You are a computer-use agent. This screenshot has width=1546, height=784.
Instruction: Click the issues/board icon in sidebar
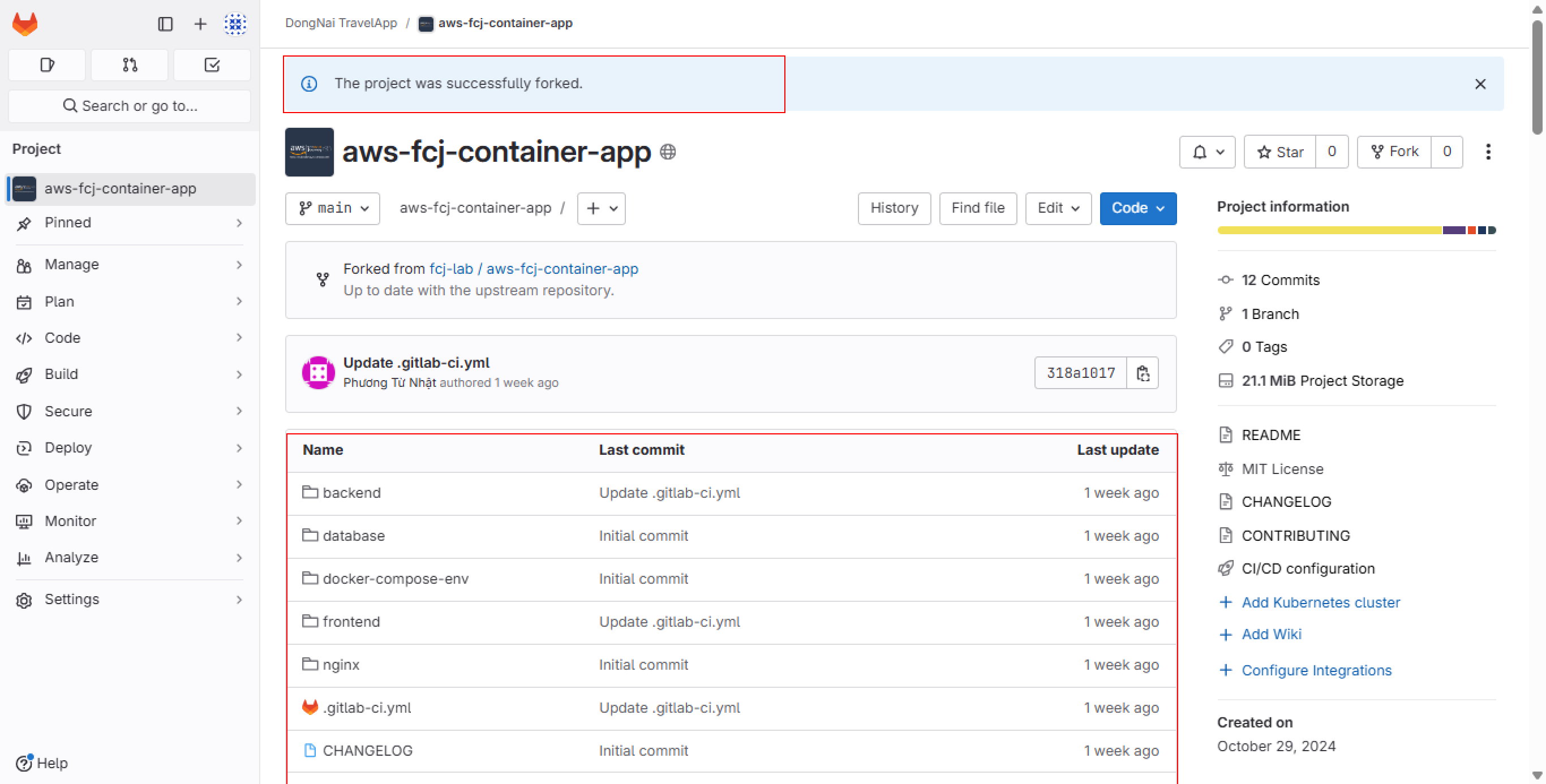click(x=47, y=64)
